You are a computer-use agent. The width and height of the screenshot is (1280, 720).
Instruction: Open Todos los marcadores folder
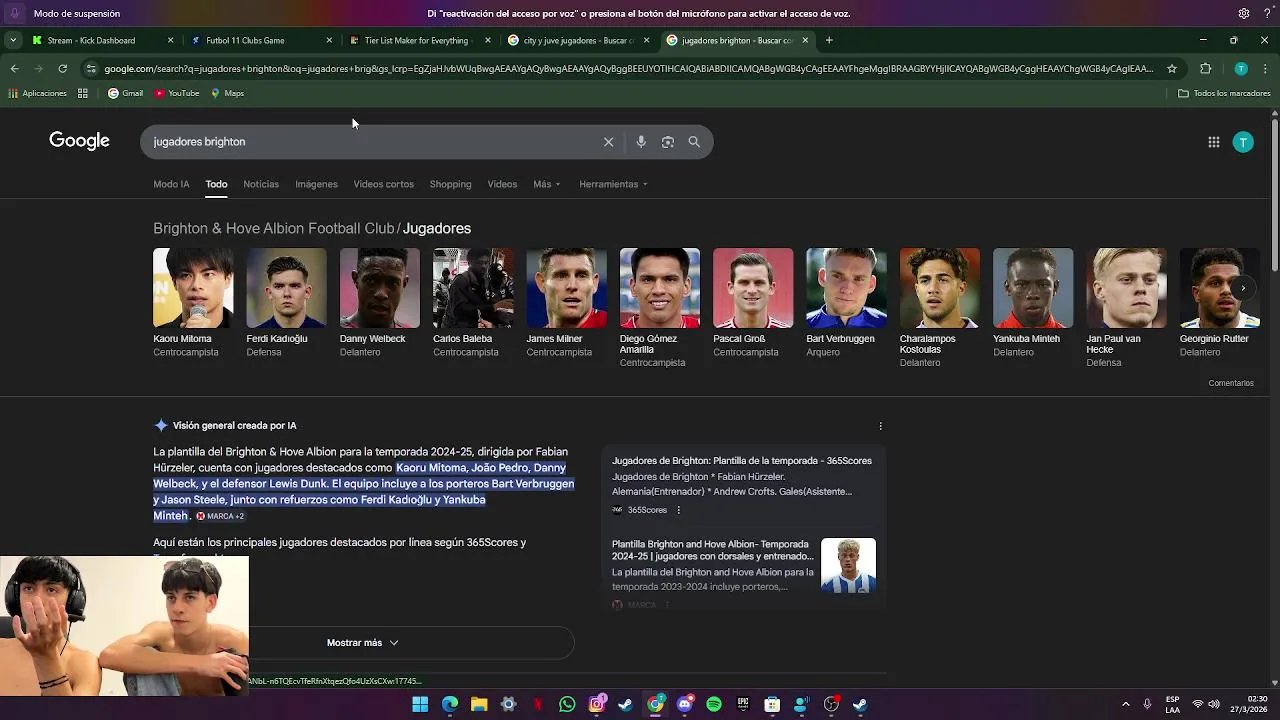(1224, 93)
